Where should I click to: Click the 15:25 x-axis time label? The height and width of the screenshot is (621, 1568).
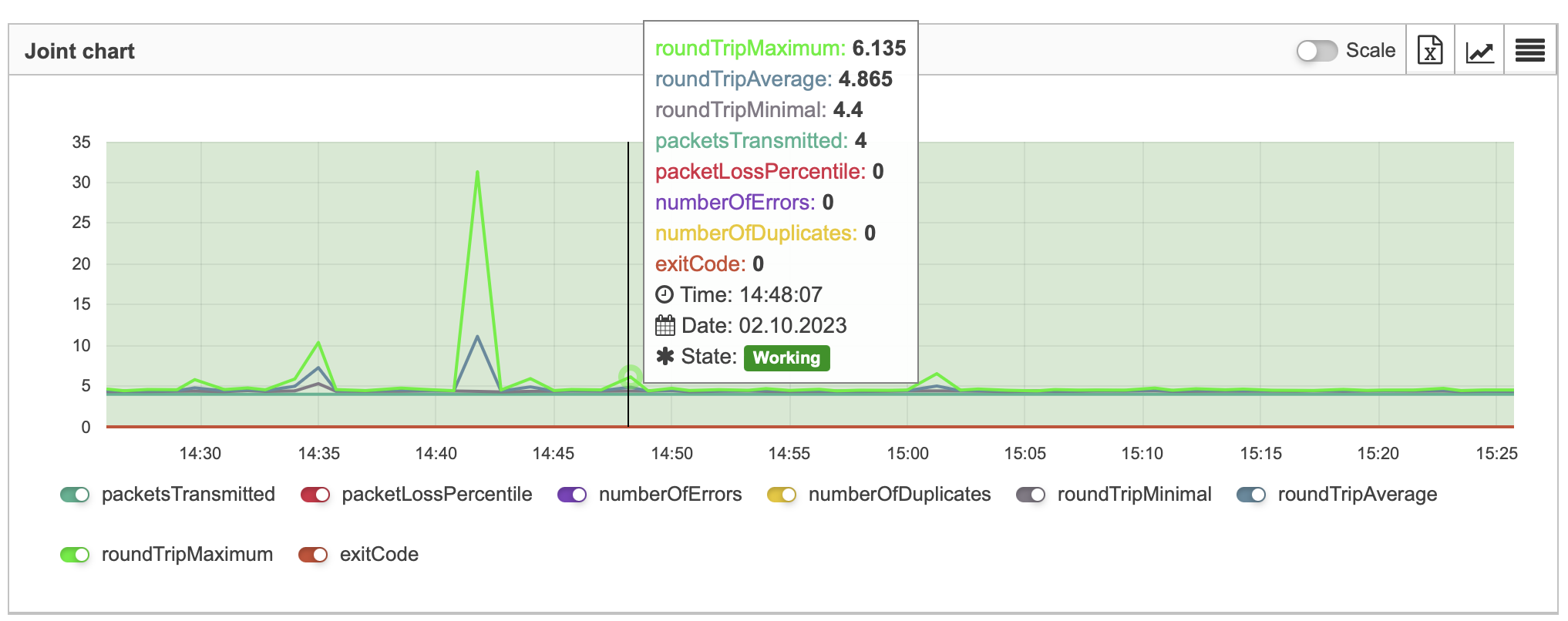[1496, 454]
